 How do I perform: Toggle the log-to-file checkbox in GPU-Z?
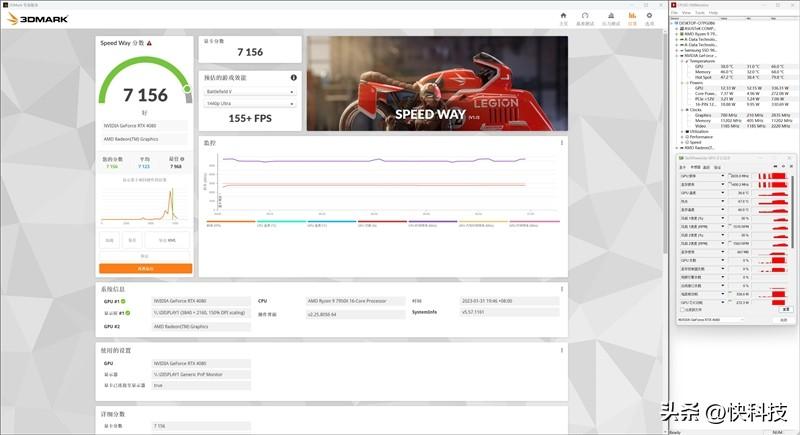click(682, 310)
